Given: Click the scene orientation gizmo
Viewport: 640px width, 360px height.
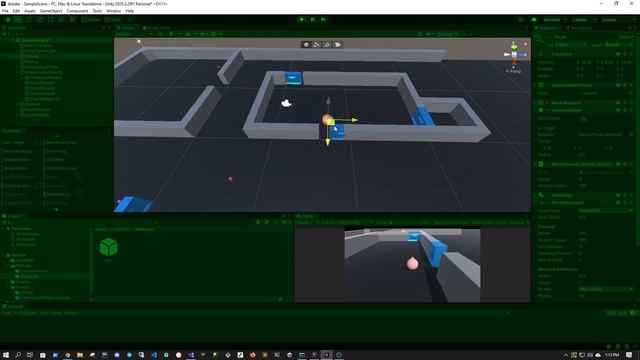Looking at the screenshot, I should pos(514,54).
